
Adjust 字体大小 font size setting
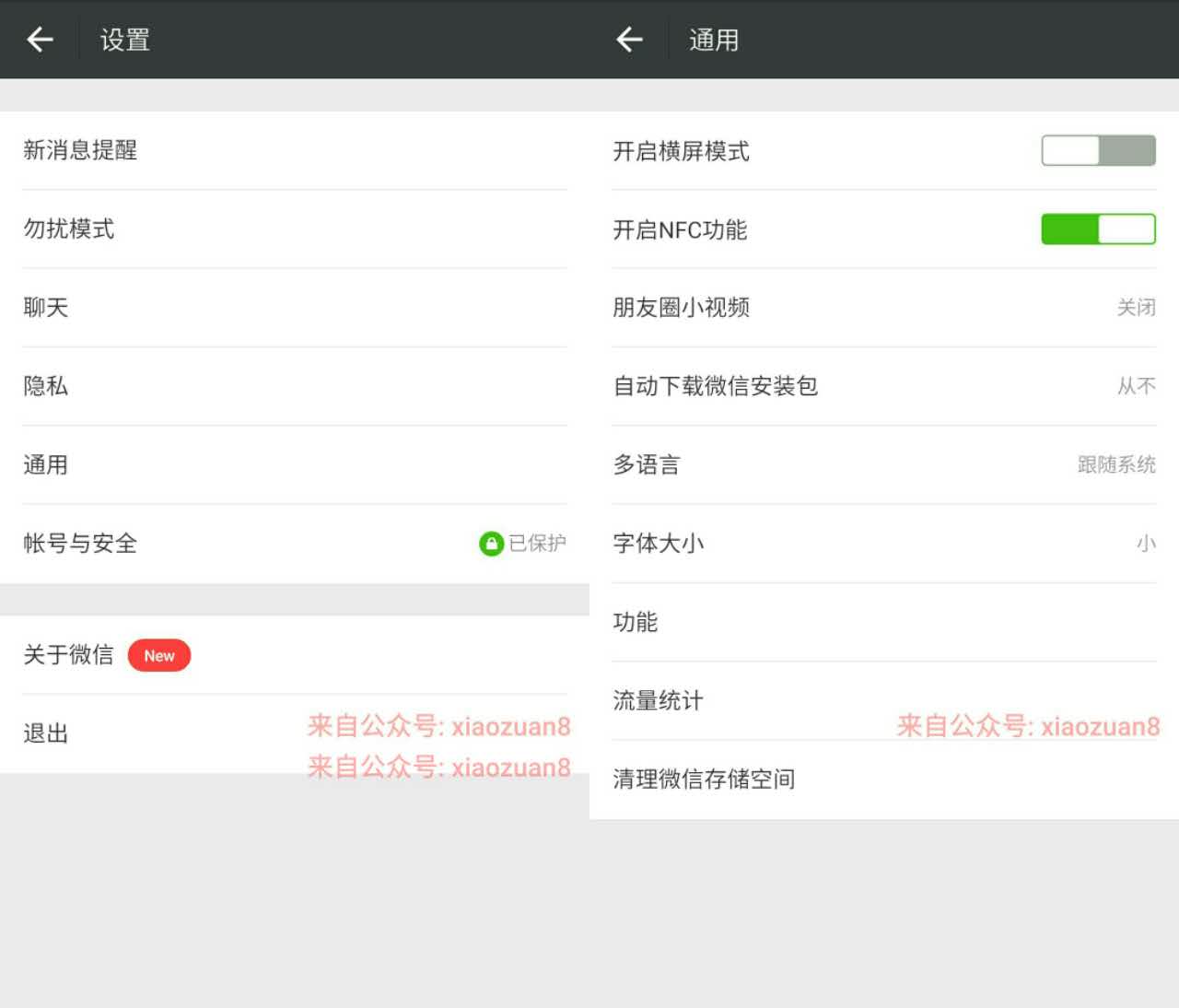pyautogui.click(x=882, y=544)
